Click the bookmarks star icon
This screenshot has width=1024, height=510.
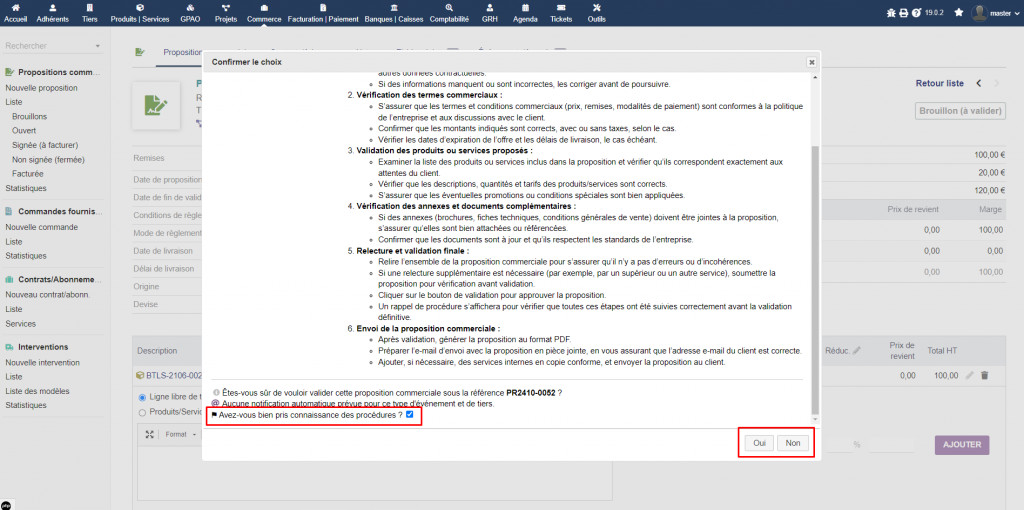pyautogui.click(x=959, y=12)
